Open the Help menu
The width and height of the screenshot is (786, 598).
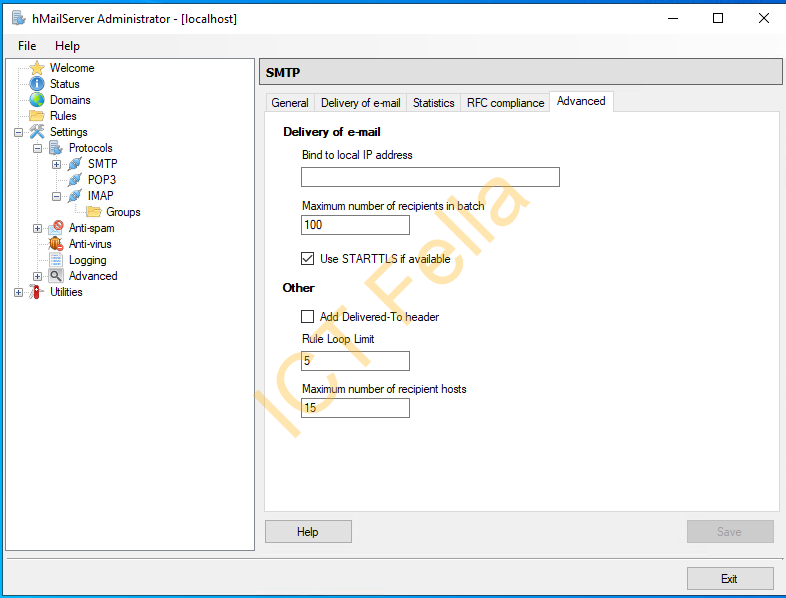67,46
